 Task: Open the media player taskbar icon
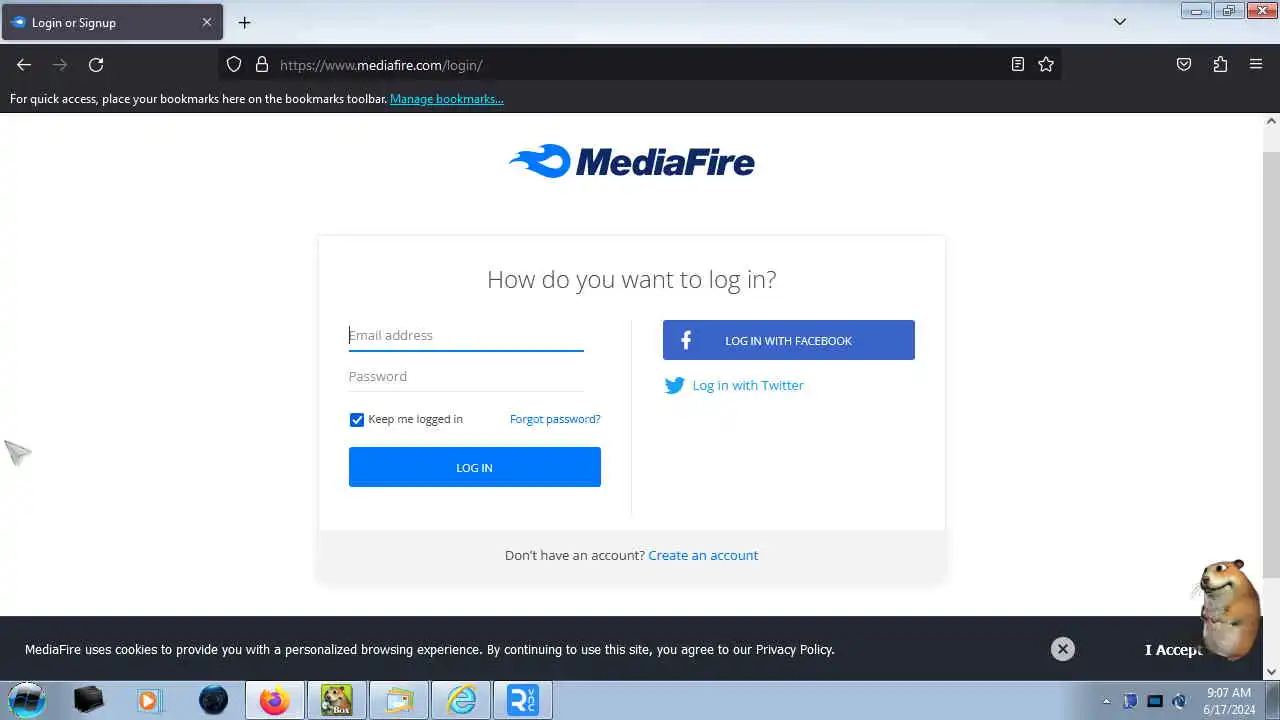[x=149, y=700]
